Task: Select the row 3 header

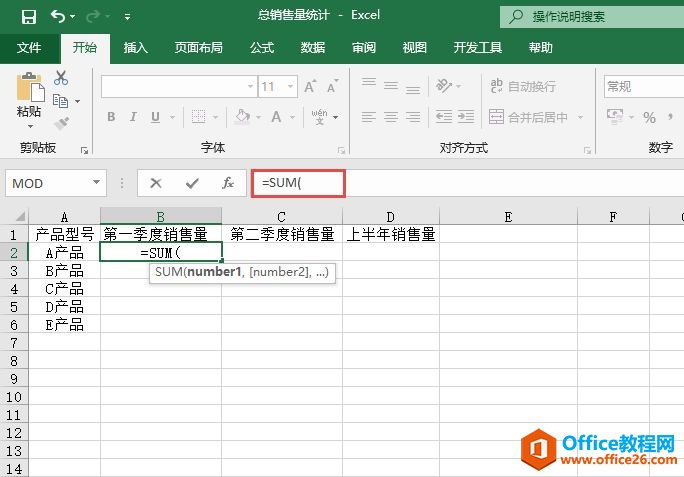Action: point(14,271)
